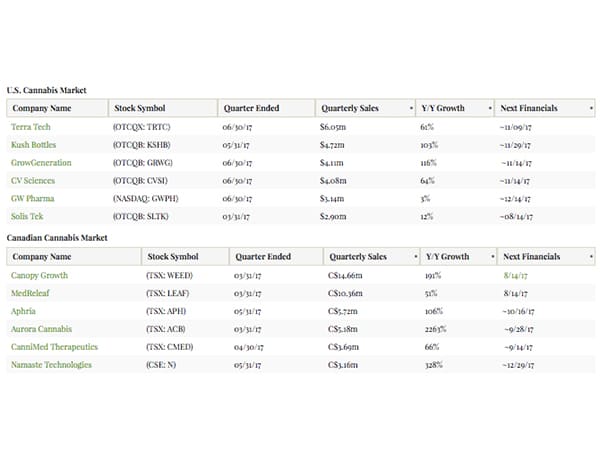This screenshot has height=460, width=600.
Task: Open U.S. table Y/Y Growth dropdown arrow
Action: 490,108
